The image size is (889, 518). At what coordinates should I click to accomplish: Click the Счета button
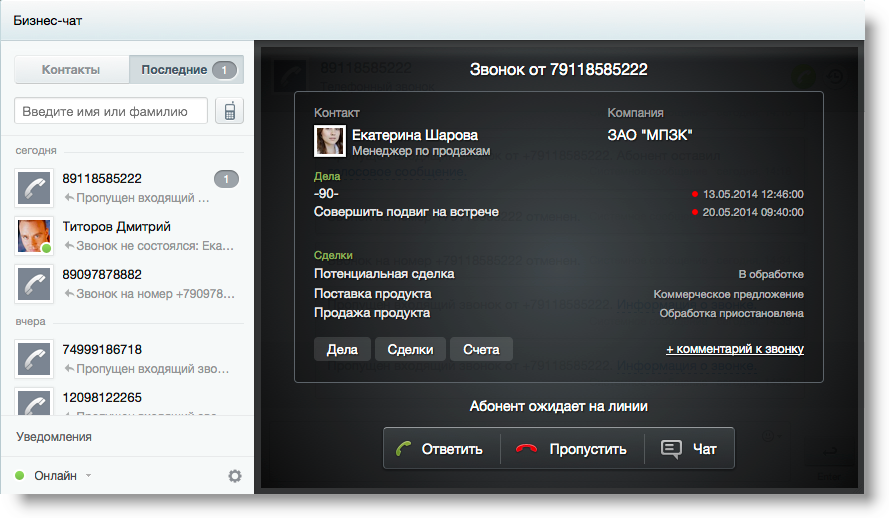tap(481, 349)
